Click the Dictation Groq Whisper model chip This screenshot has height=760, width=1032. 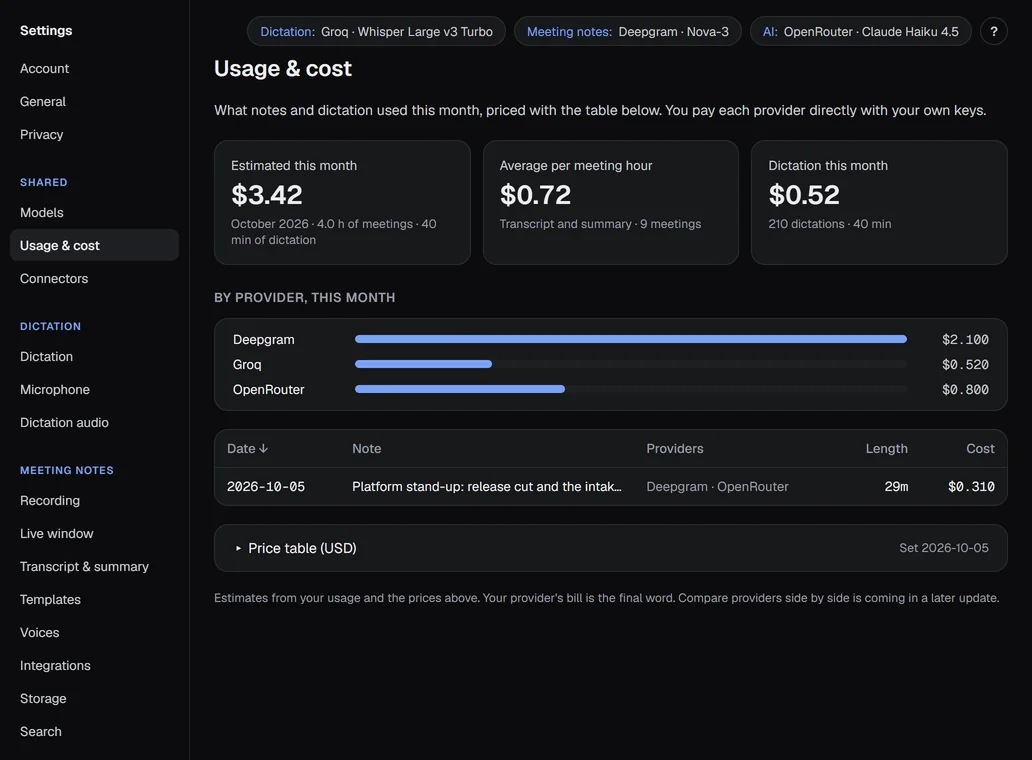[376, 32]
